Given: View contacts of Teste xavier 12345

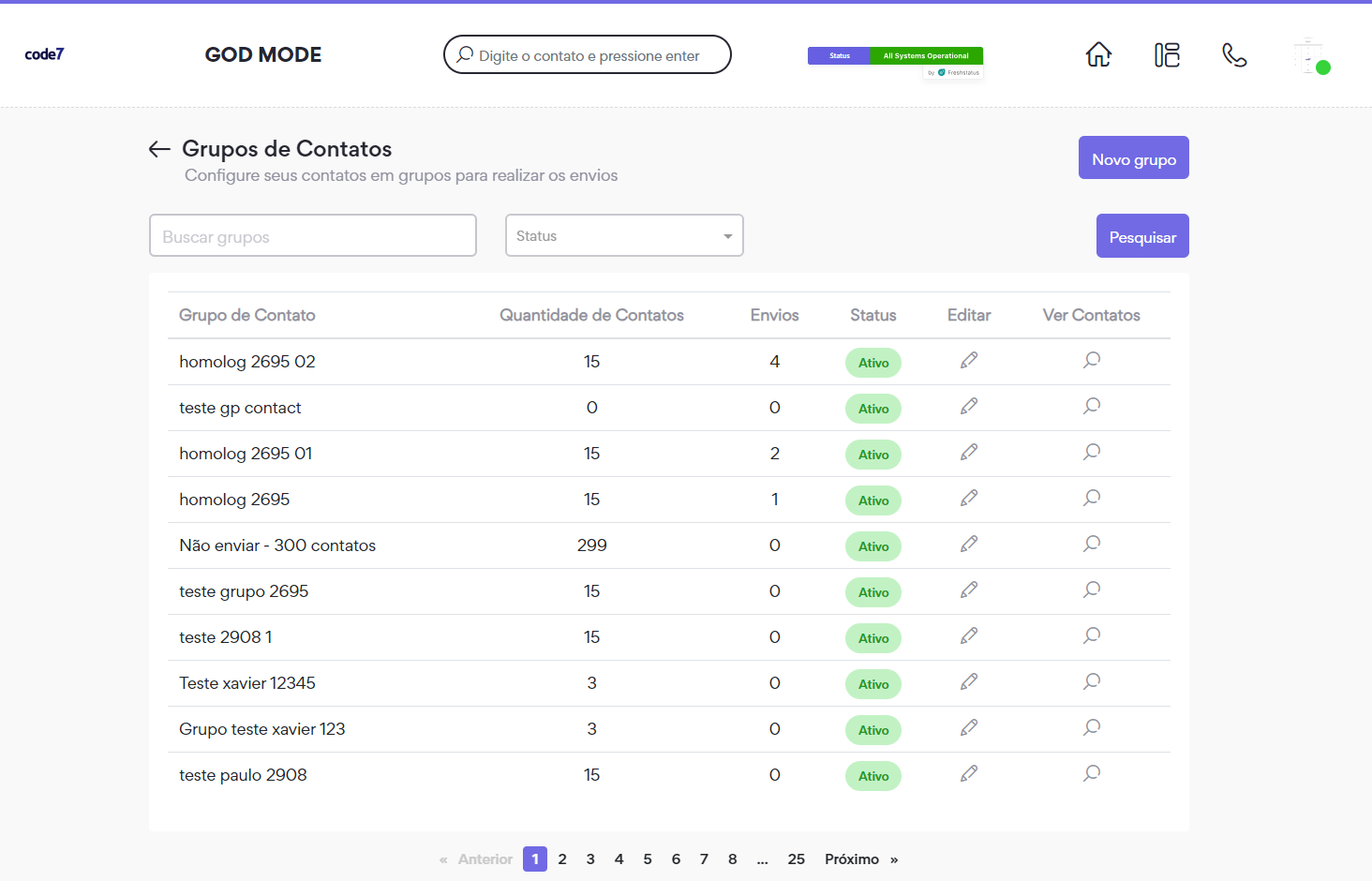Looking at the screenshot, I should pos(1092,682).
